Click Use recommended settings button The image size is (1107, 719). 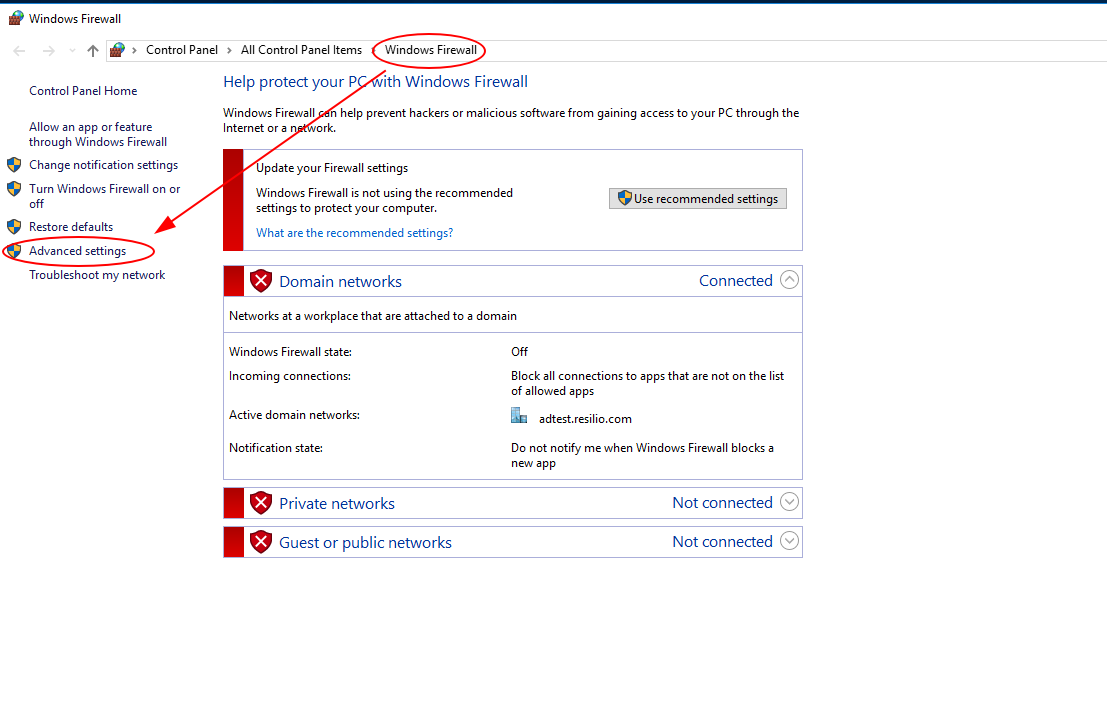tap(697, 199)
